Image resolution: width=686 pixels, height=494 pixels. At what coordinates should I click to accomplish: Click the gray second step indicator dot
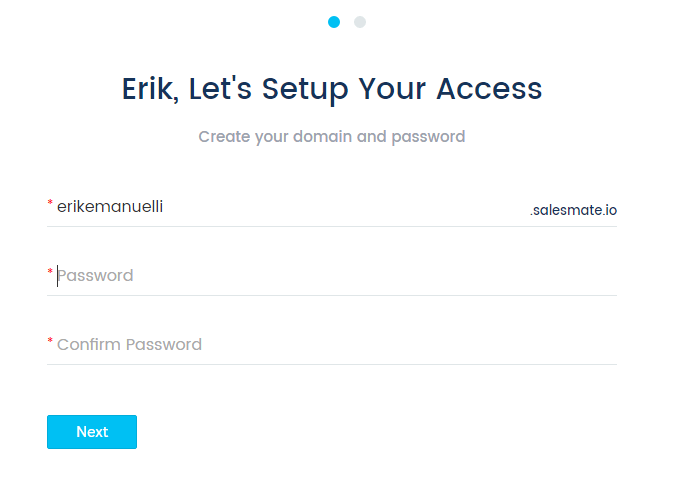coord(360,22)
